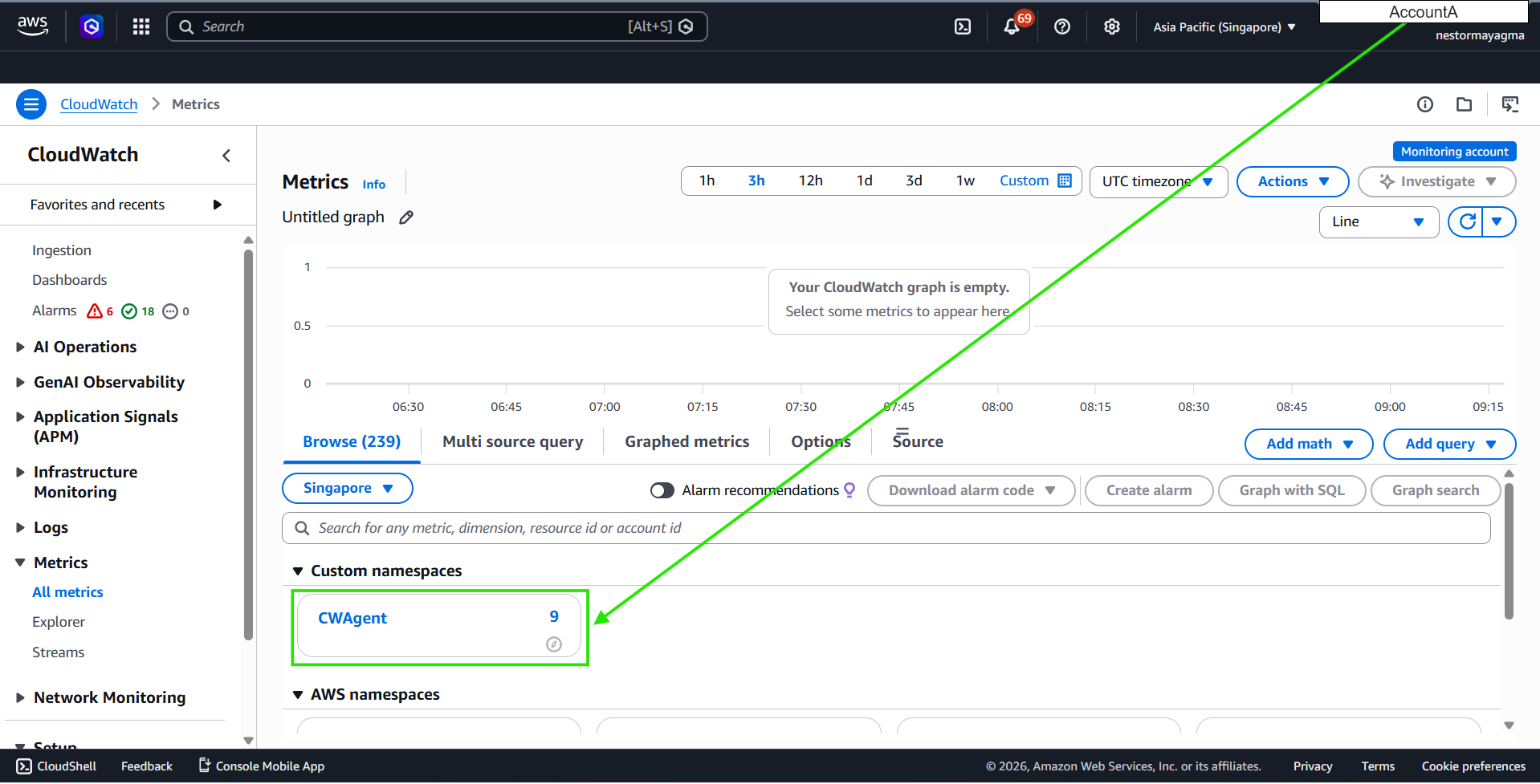The image size is (1540, 784).
Task: Edit the Untitled graph name pencil icon
Action: (x=406, y=217)
